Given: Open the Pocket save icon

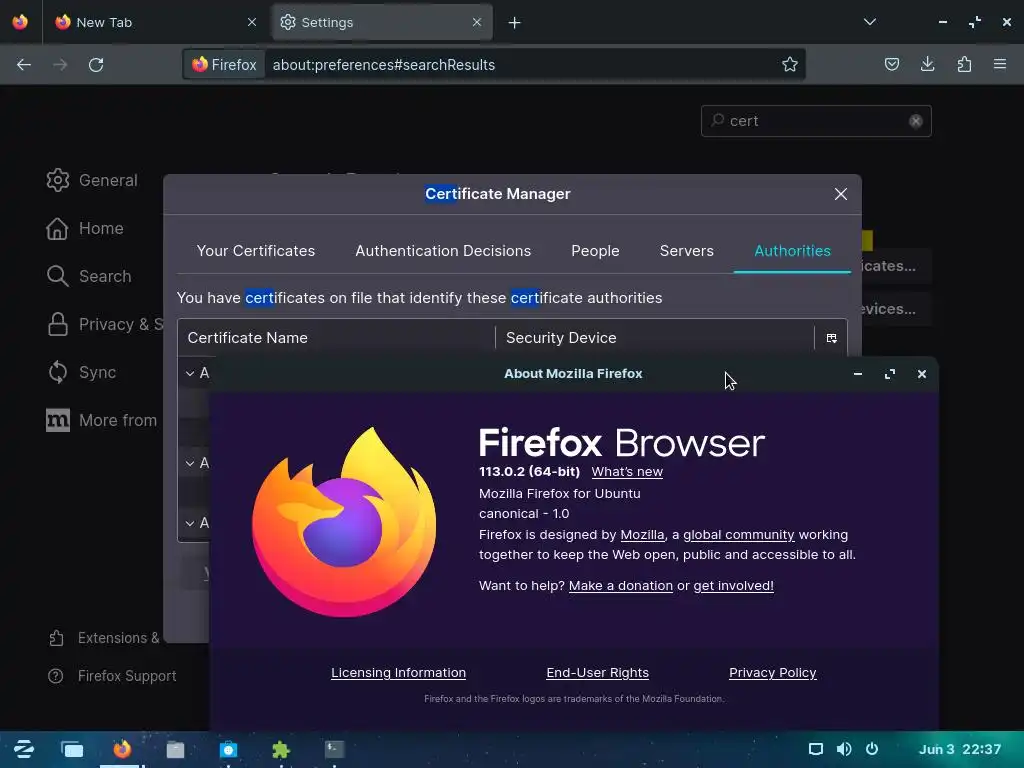Looking at the screenshot, I should point(891,64).
